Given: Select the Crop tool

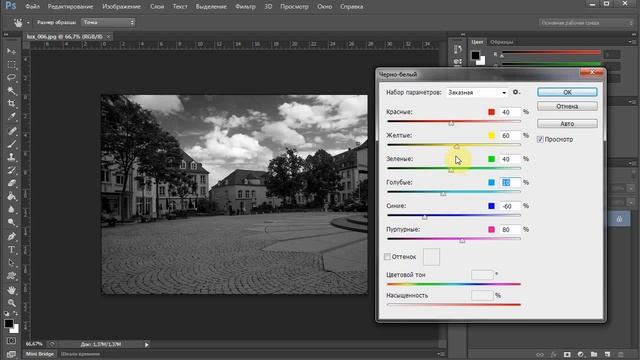Looking at the screenshot, I should pyautogui.click(x=11, y=104).
